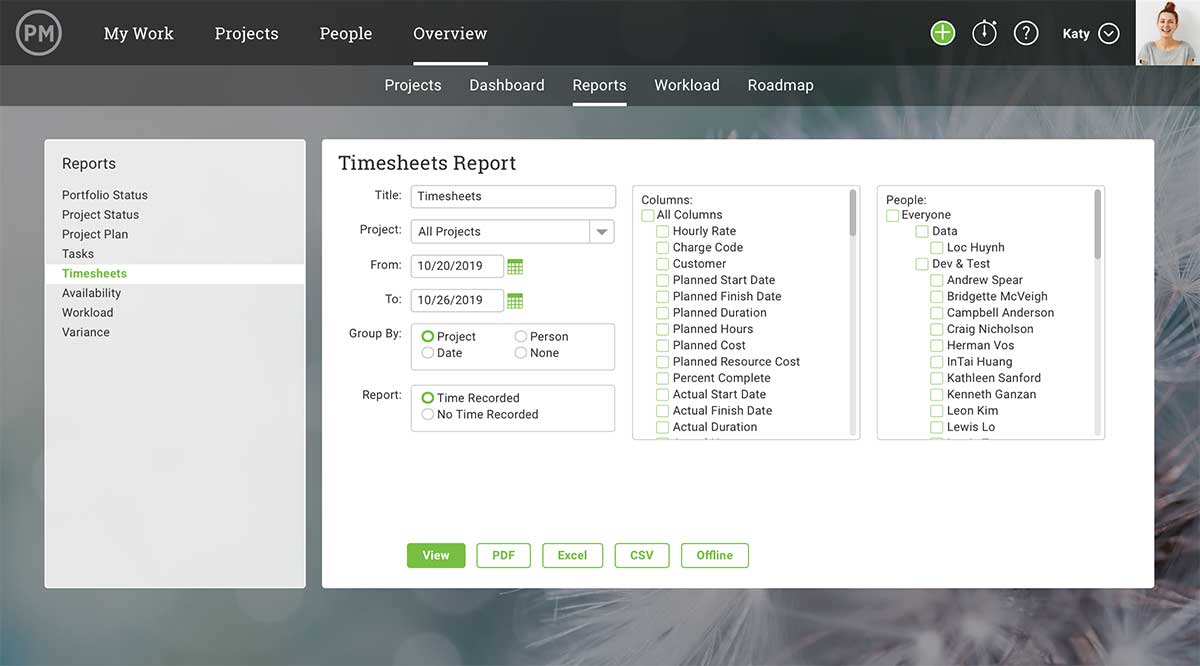The image size is (1200, 666).
Task: Open Project Plan report
Action: (95, 234)
